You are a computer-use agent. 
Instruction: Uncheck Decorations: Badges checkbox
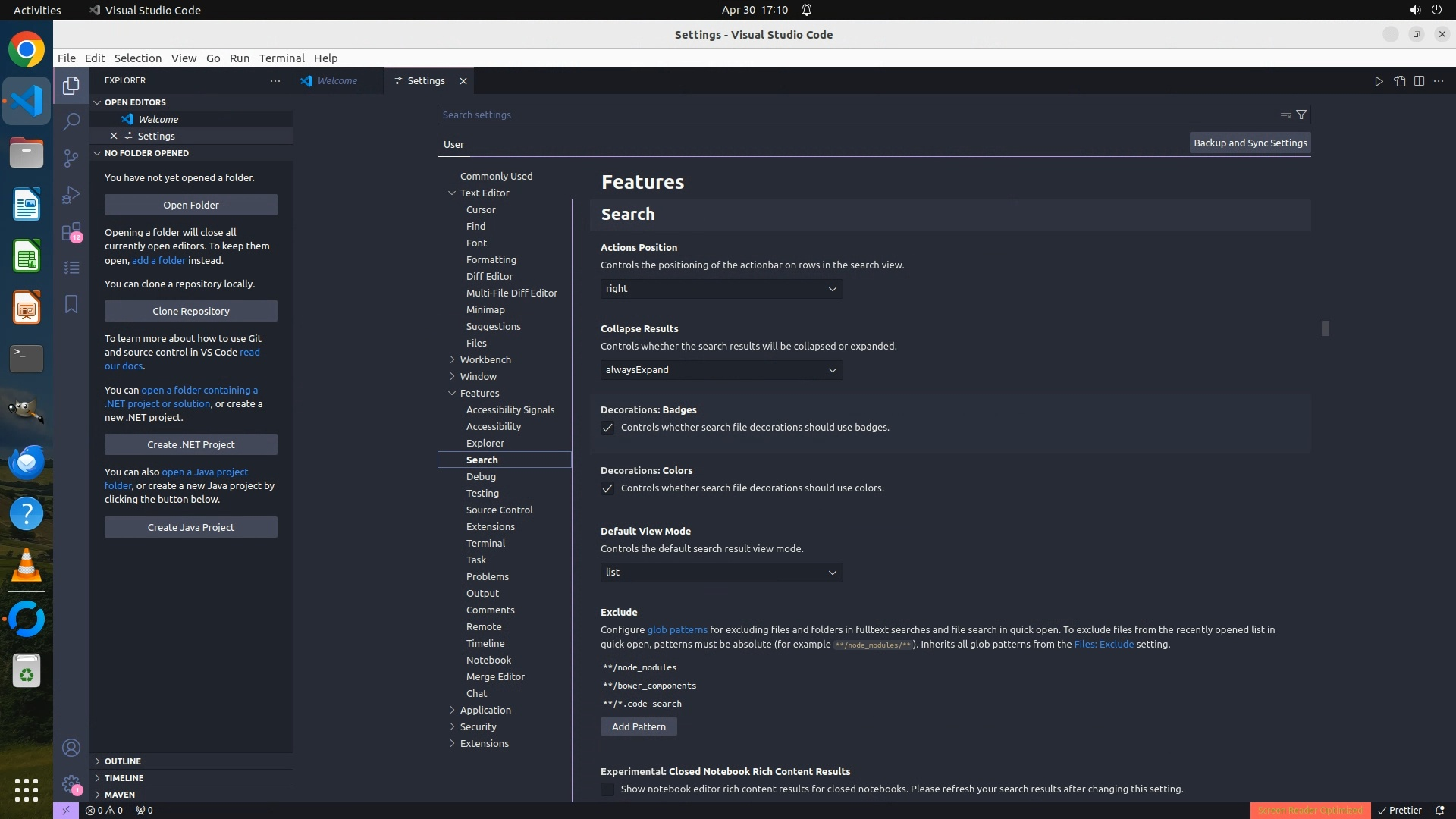point(607,428)
